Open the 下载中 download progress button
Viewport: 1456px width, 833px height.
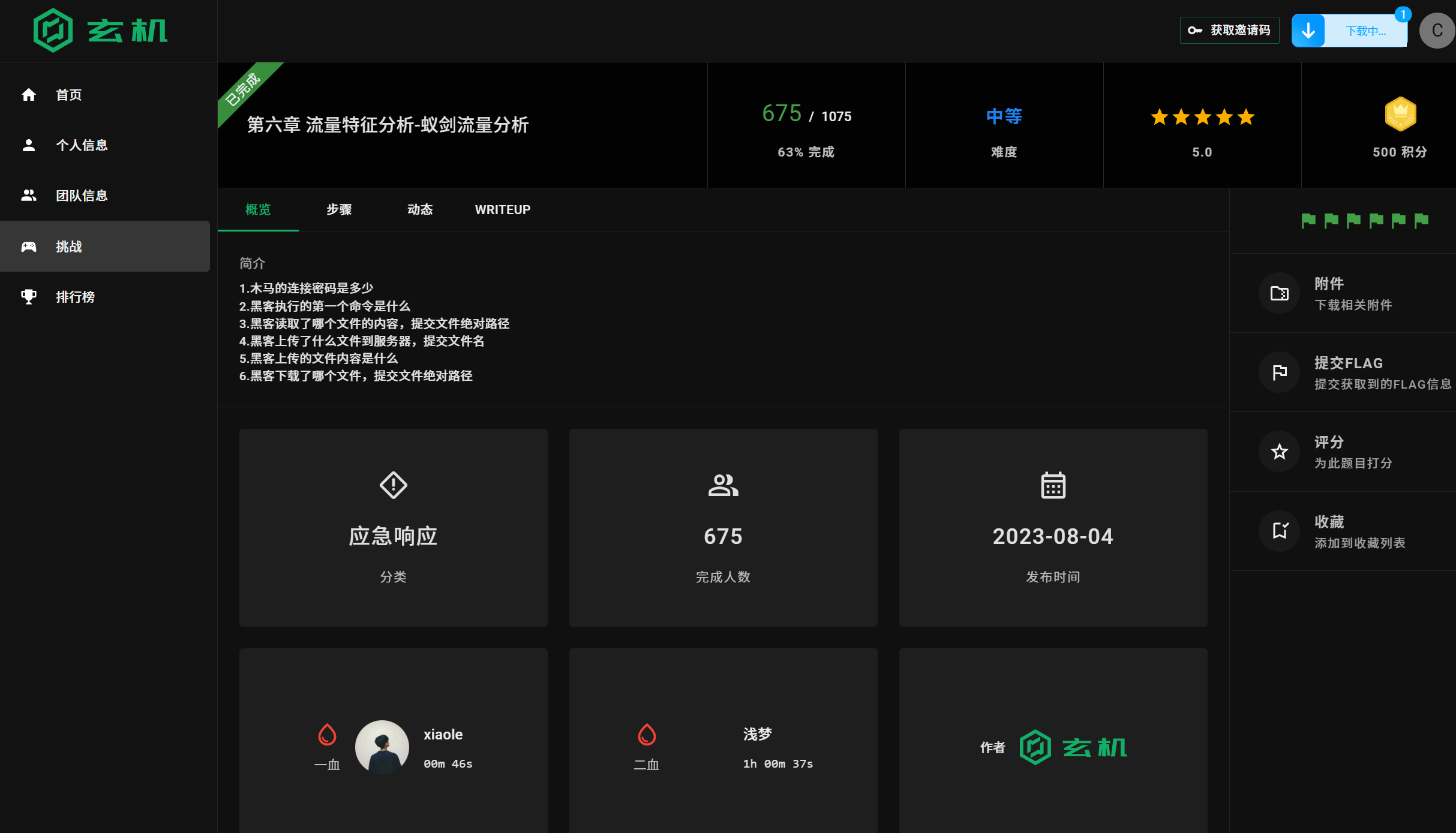[1365, 31]
